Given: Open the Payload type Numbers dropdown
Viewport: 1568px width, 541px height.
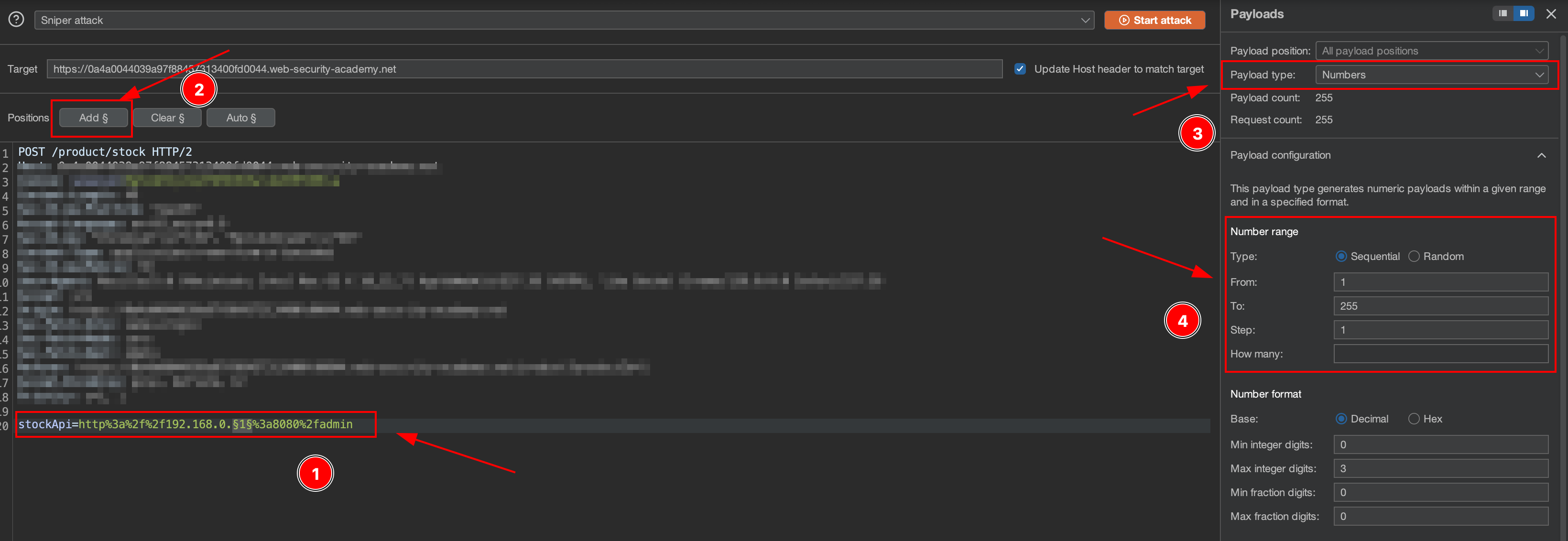Looking at the screenshot, I should pyautogui.click(x=1431, y=75).
